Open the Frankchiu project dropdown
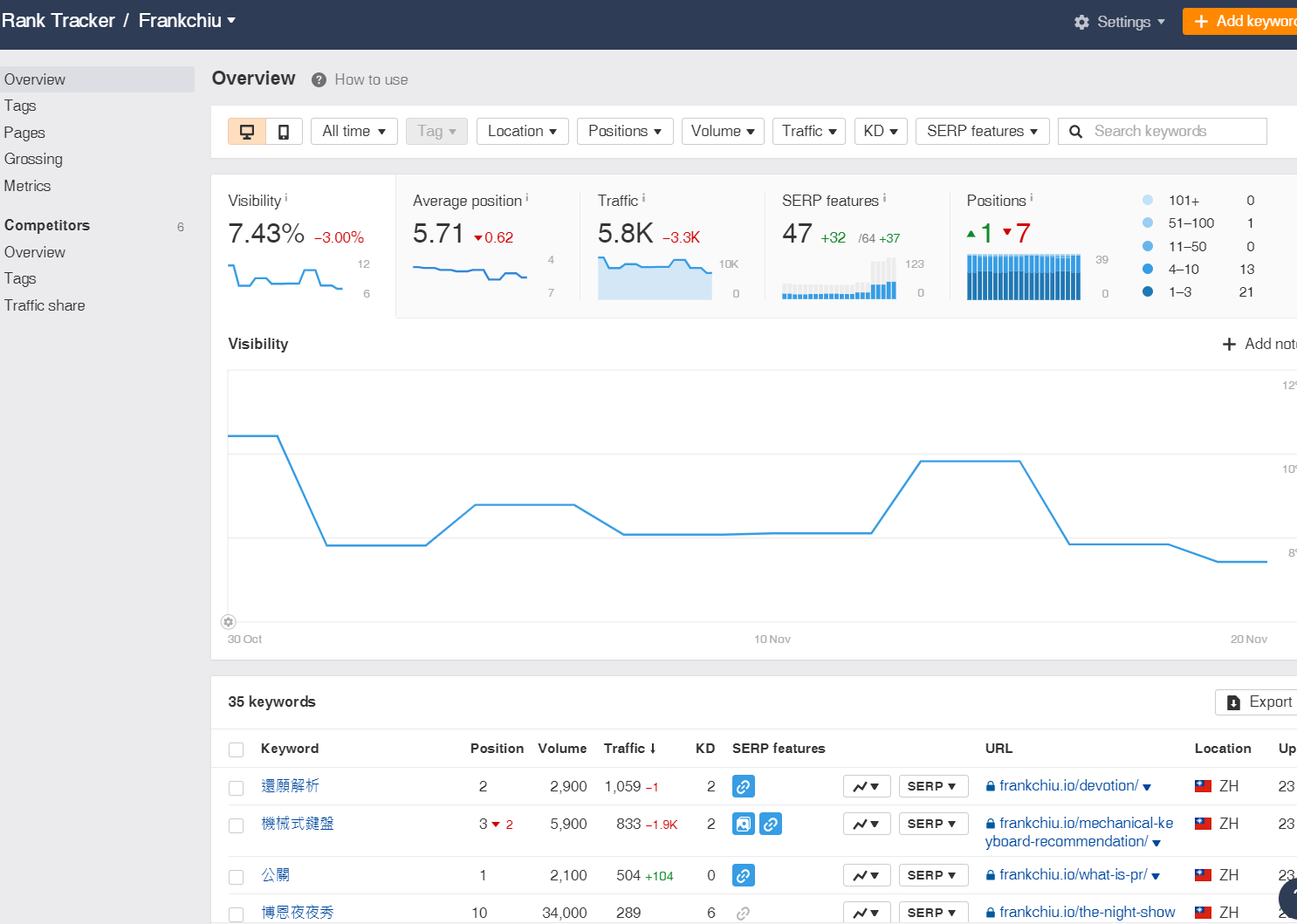The width and height of the screenshot is (1297, 924). (187, 21)
